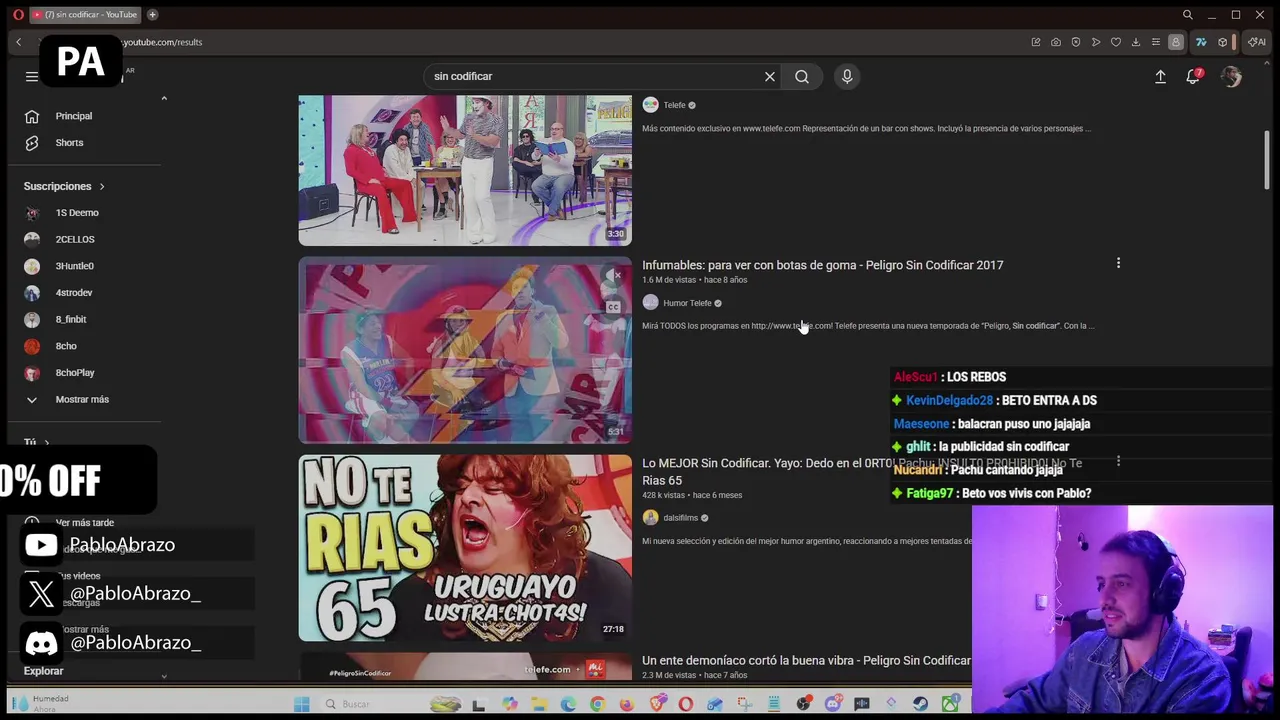Open Opera downloads icon
The height and width of the screenshot is (720, 1280).
1136,42
